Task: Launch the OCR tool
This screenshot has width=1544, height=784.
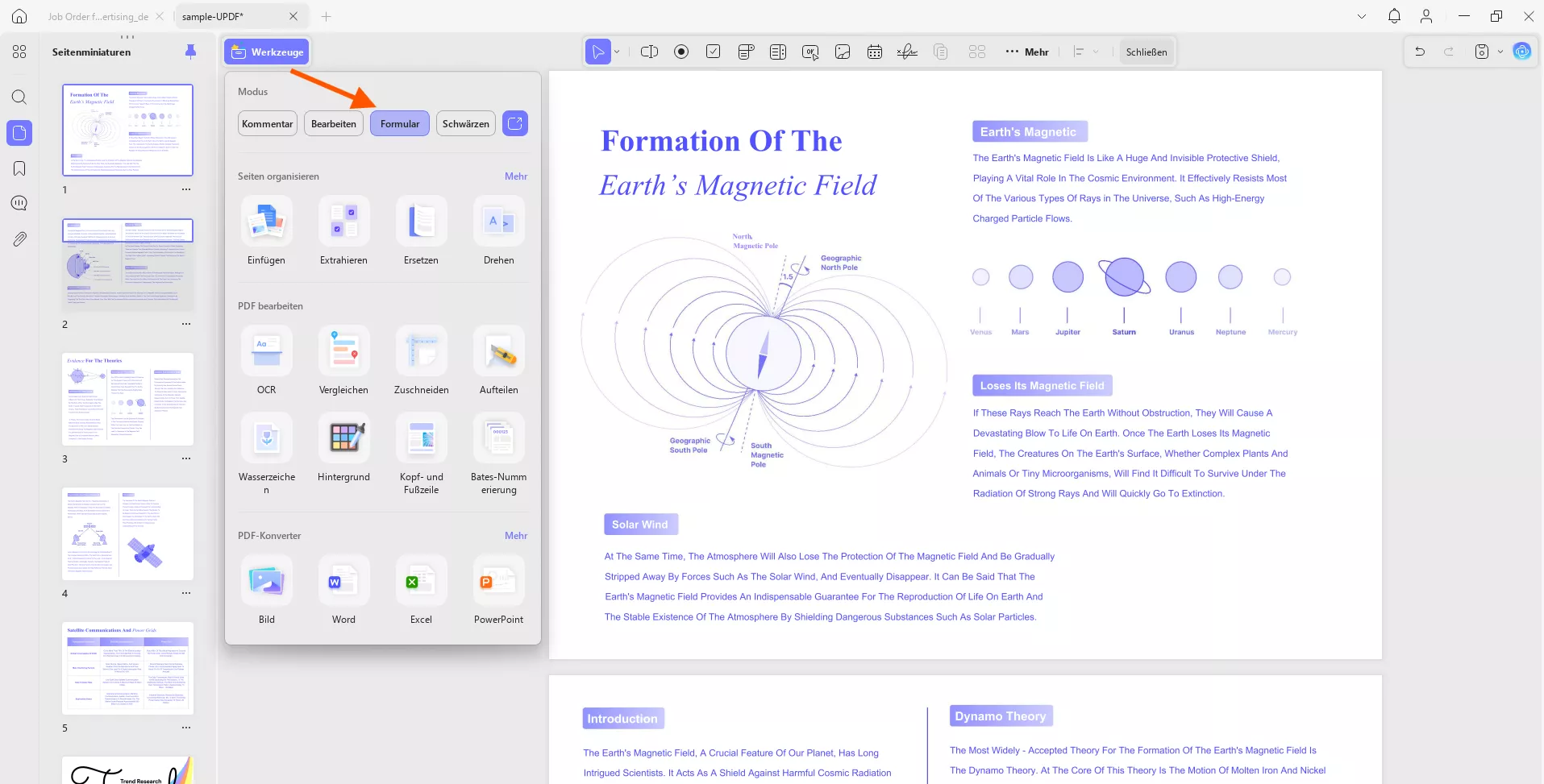Action: (x=266, y=360)
